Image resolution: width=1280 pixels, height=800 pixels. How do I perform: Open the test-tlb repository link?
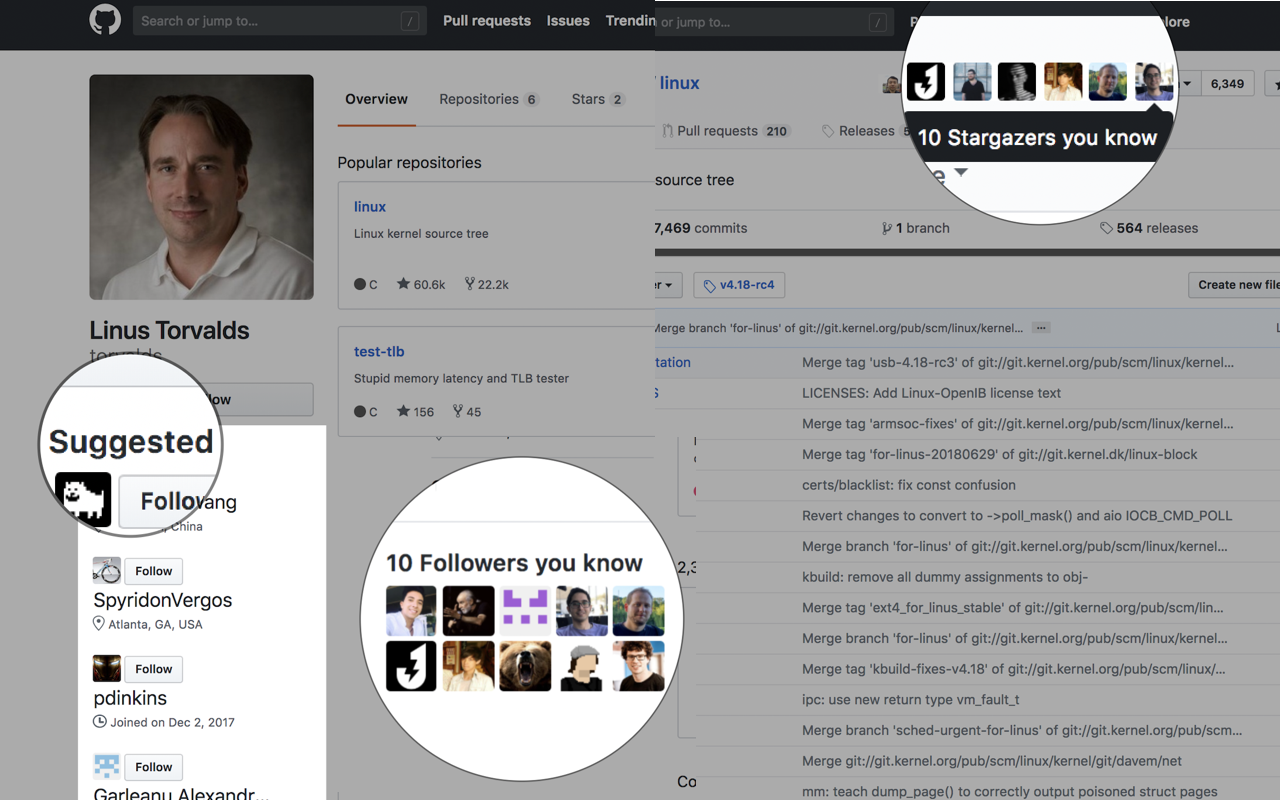coord(379,351)
